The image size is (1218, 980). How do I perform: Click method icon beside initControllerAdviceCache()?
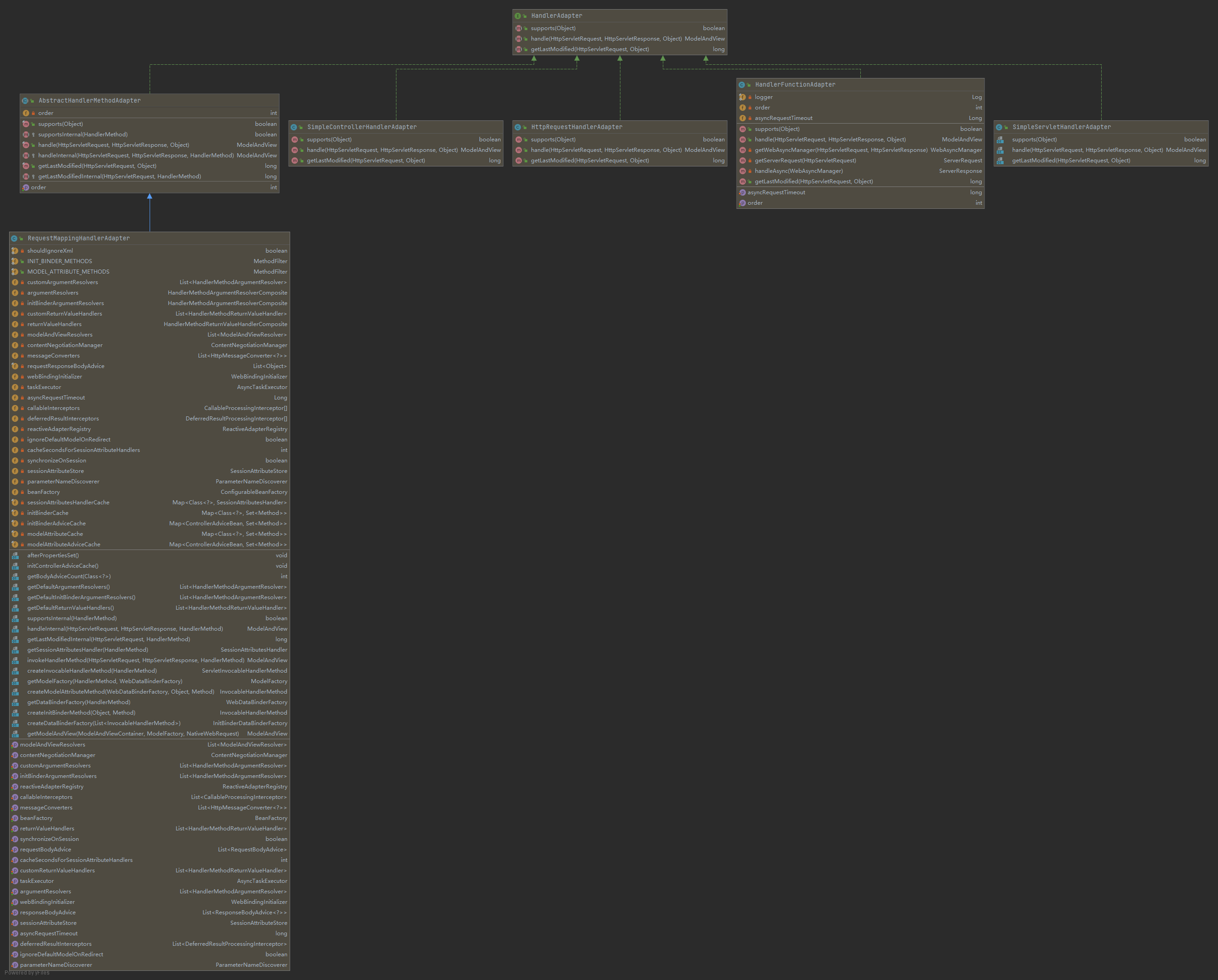15,566
